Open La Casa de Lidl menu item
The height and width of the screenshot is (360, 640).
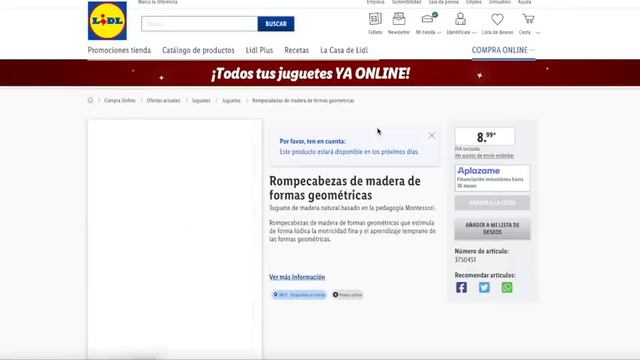(344, 50)
